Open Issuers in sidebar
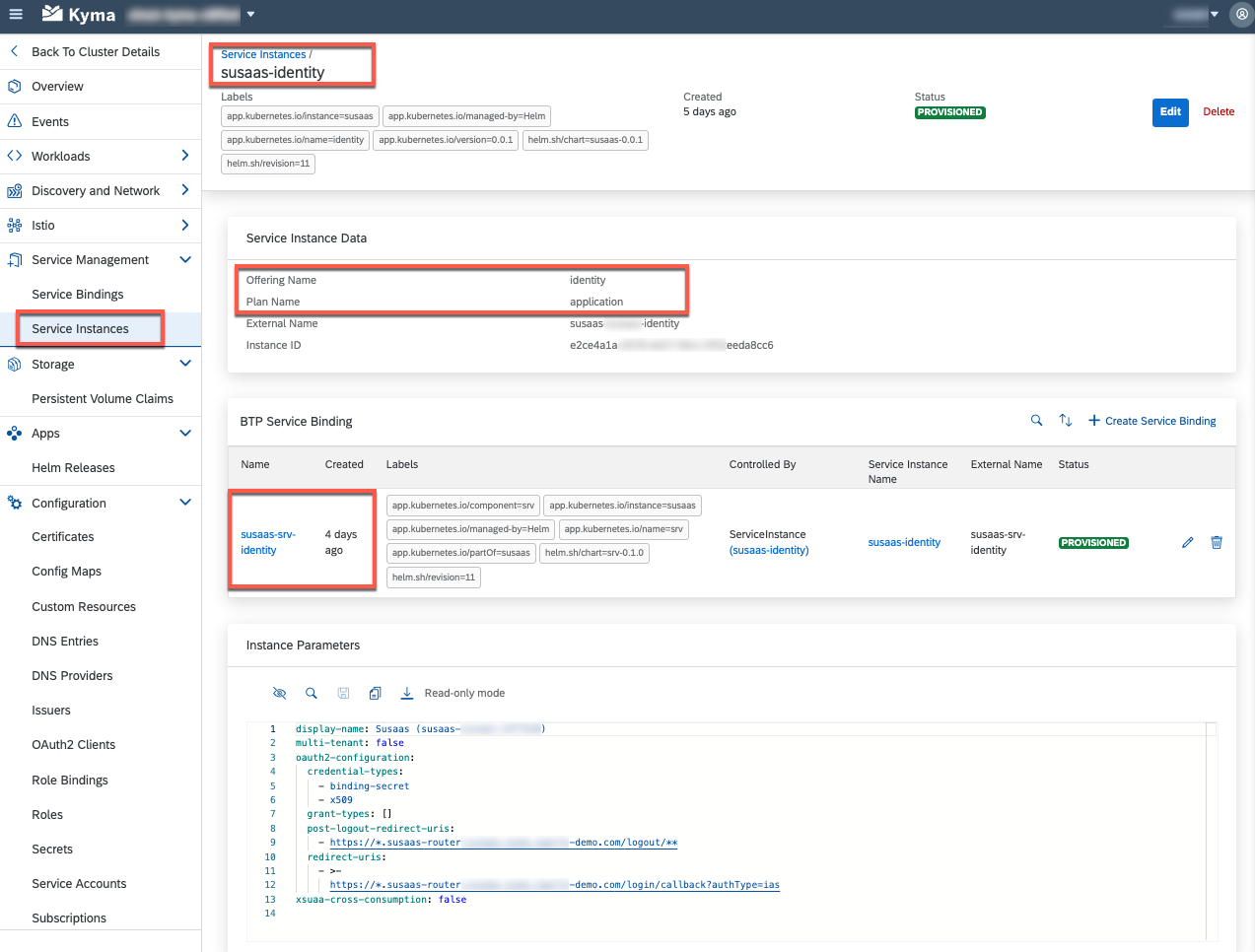The image size is (1255, 952). tap(51, 711)
